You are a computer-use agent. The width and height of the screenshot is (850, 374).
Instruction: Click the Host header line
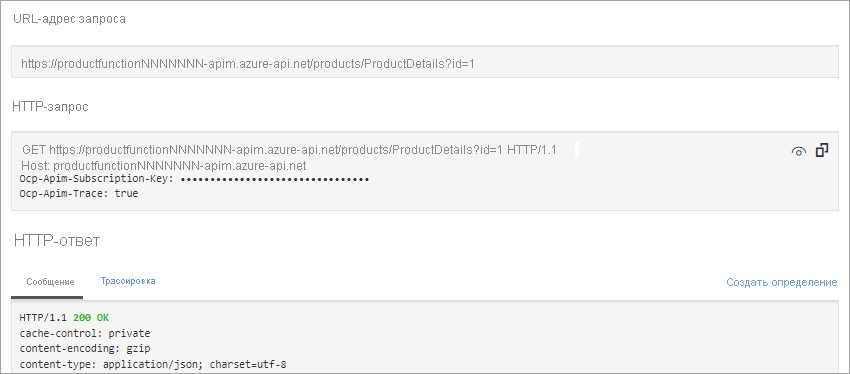click(x=164, y=165)
